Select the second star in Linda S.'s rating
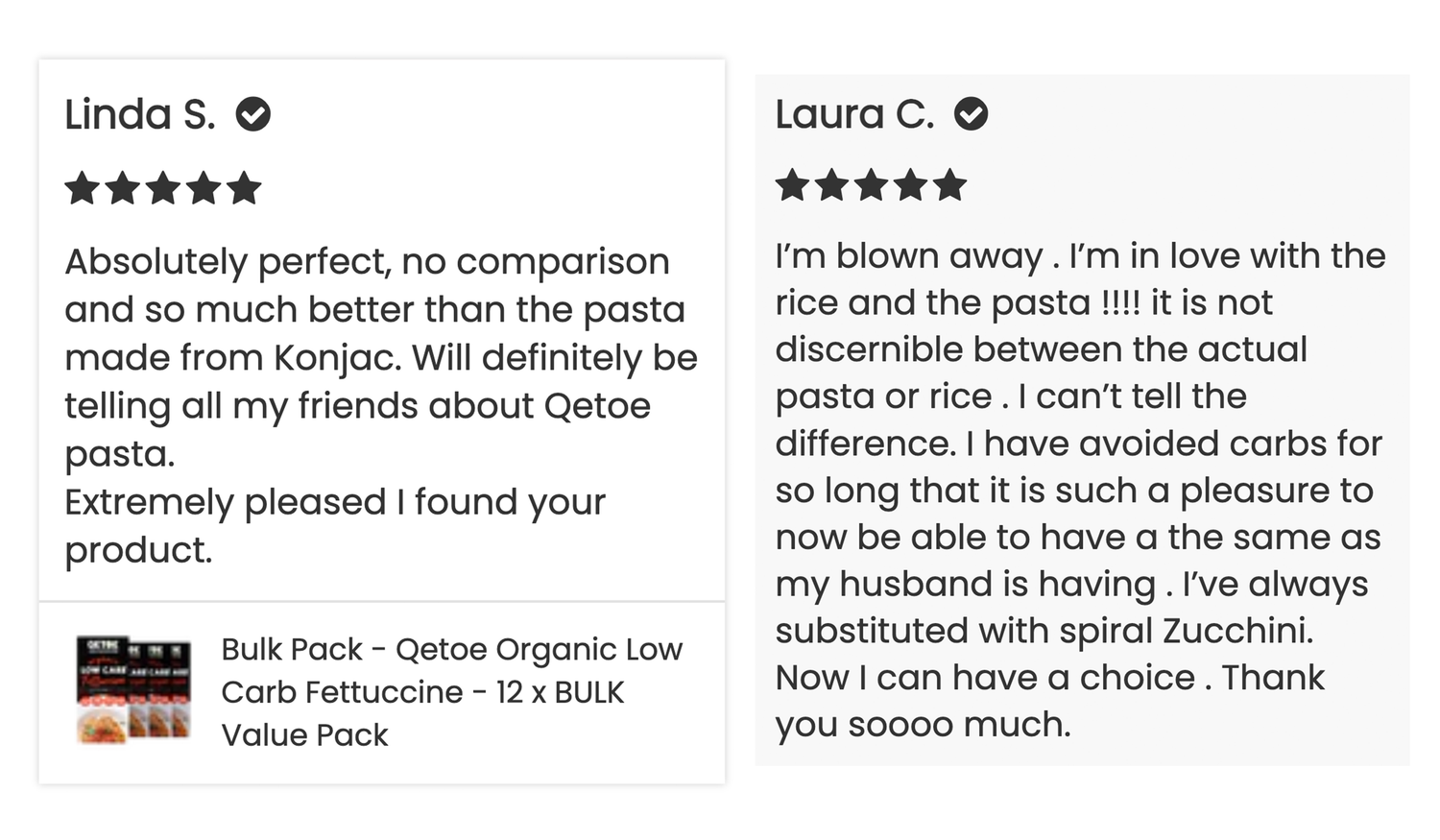This screenshot has width=1440, height=840. [123, 188]
